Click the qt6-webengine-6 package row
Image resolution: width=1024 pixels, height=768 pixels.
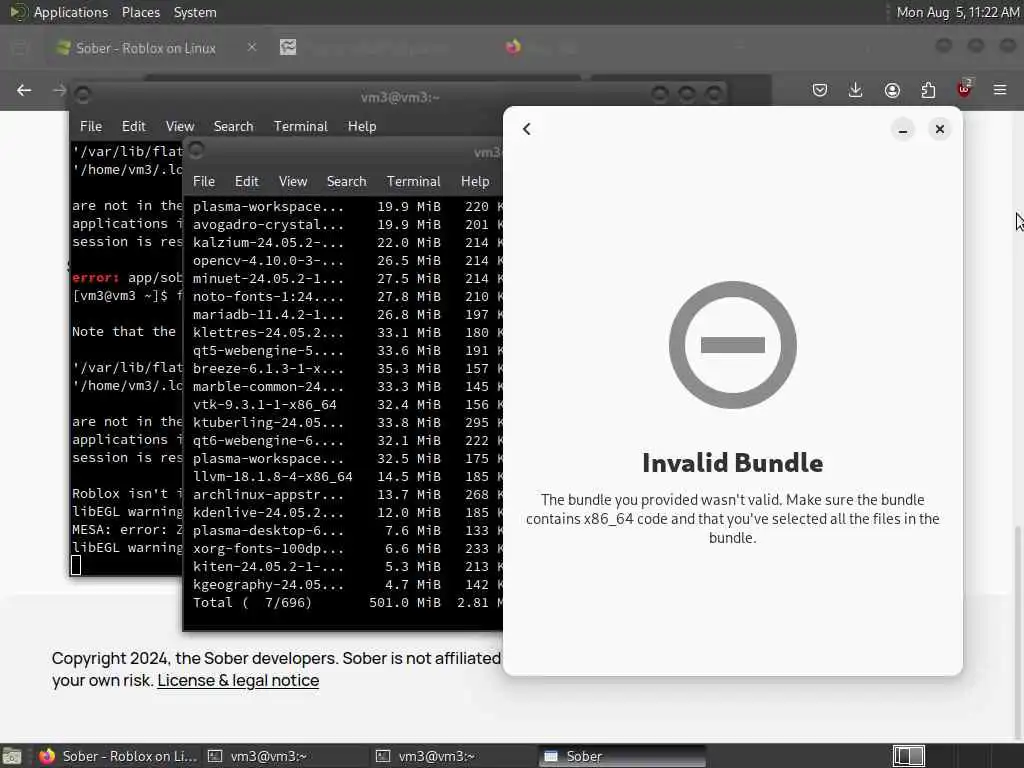click(347, 441)
